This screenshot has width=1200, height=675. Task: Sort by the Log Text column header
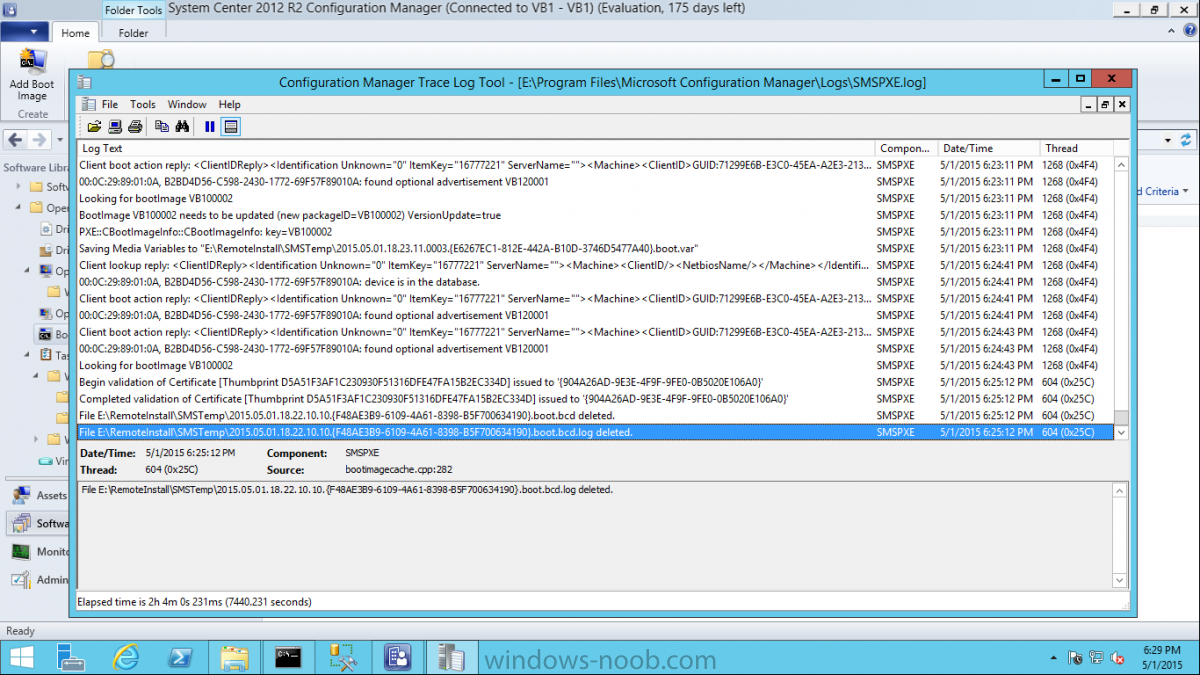tap(476, 148)
